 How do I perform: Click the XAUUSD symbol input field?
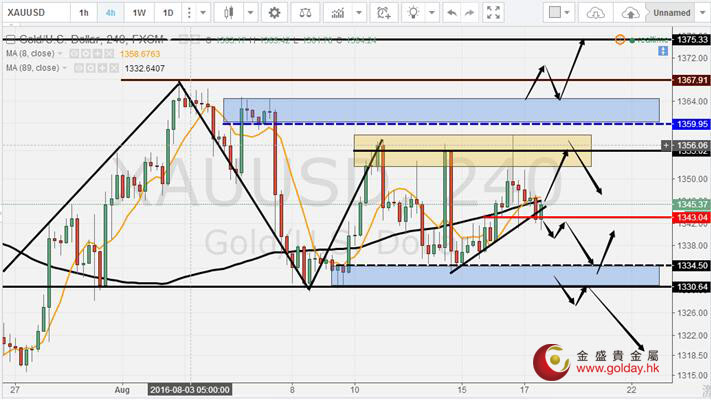tap(33, 12)
